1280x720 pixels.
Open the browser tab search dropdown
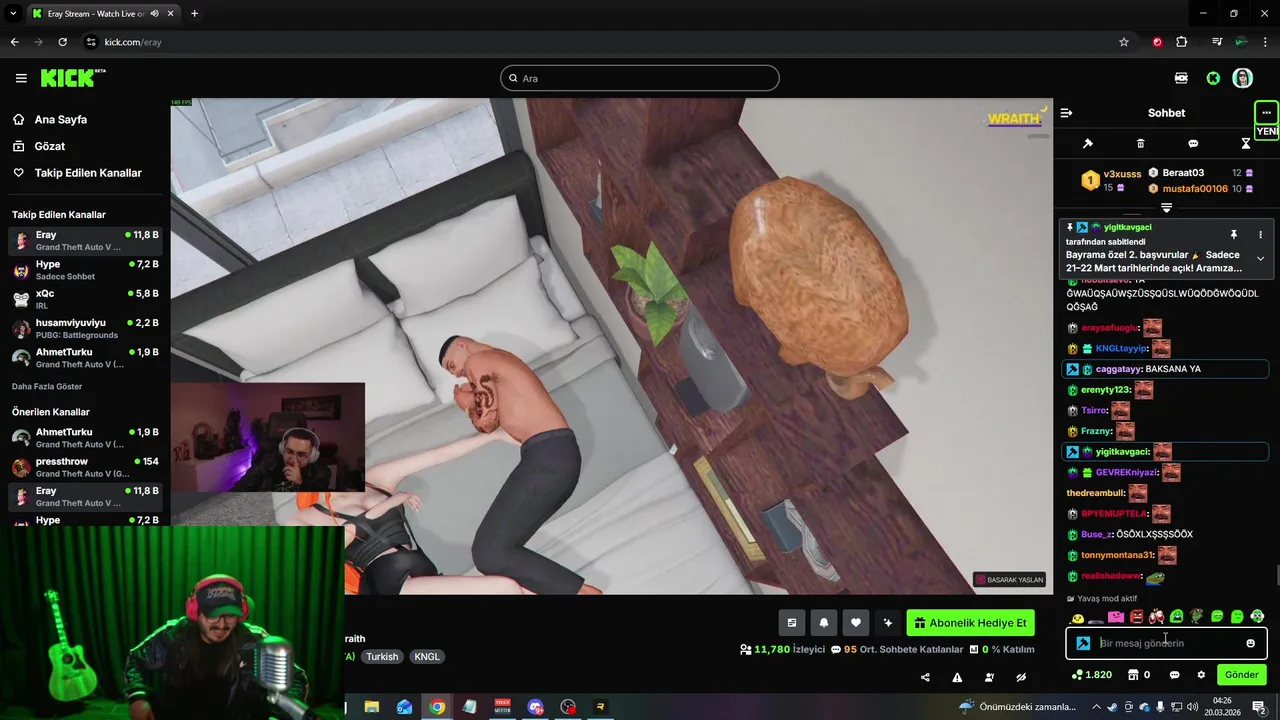pos(13,13)
